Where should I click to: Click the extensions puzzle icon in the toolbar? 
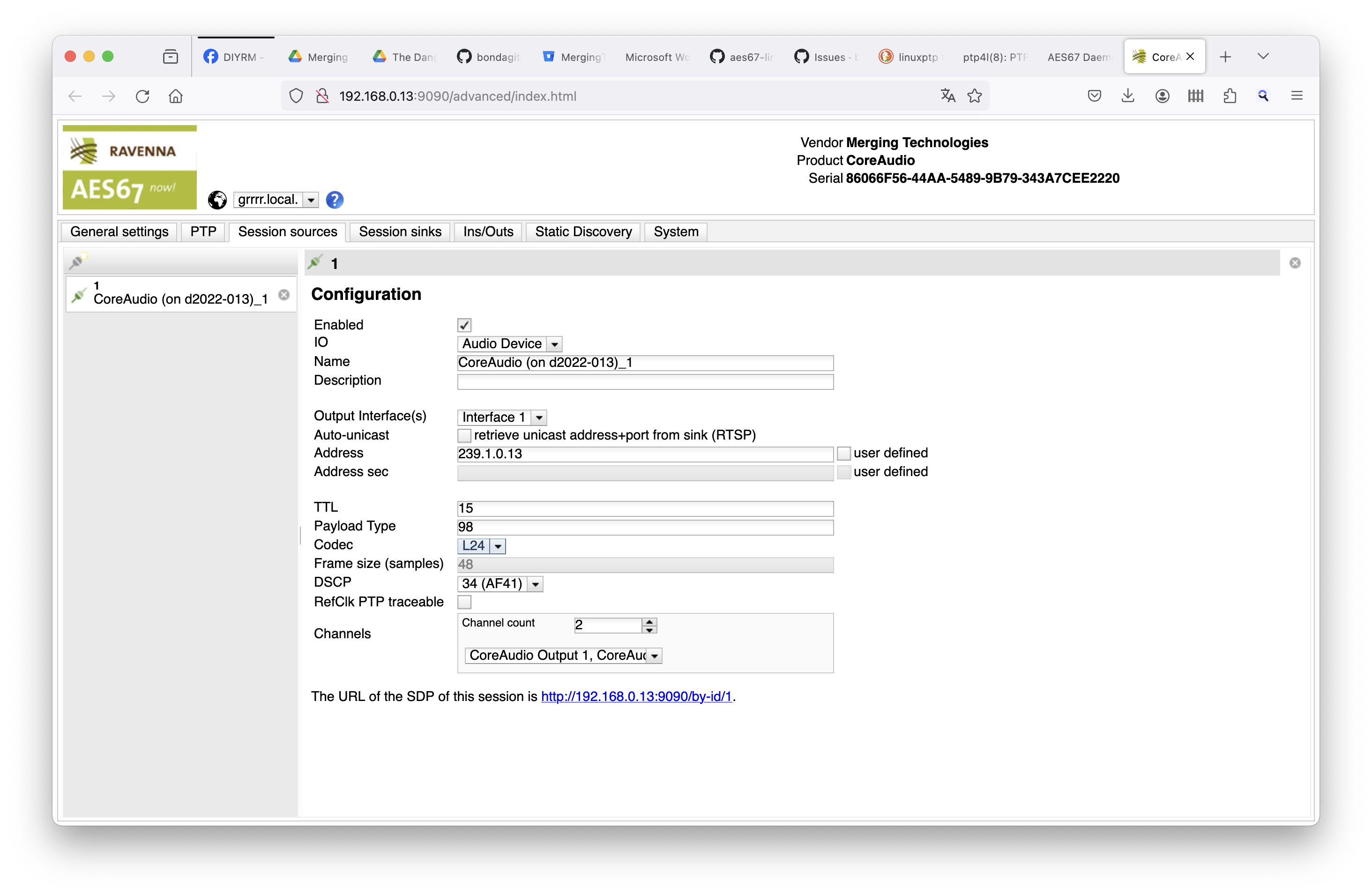1230,96
